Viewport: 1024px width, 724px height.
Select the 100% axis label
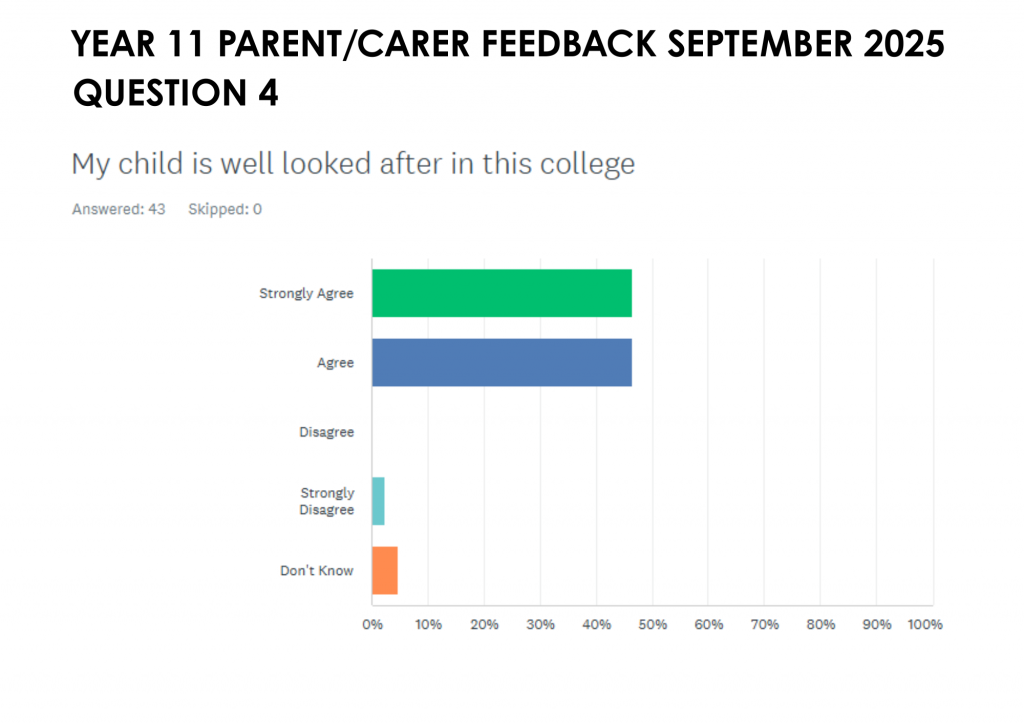924,624
